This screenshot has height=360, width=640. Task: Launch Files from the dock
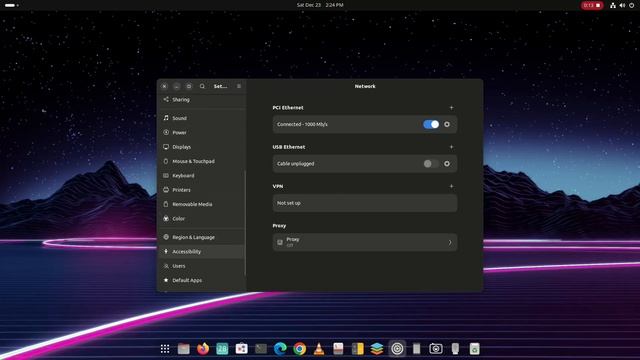click(184, 349)
